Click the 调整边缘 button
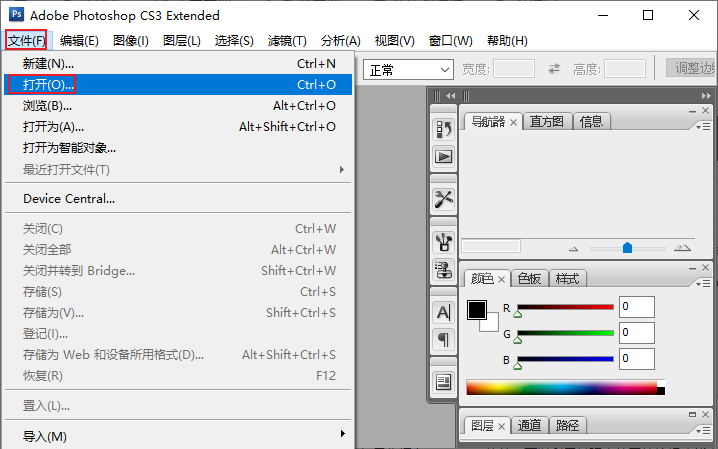 pos(691,68)
